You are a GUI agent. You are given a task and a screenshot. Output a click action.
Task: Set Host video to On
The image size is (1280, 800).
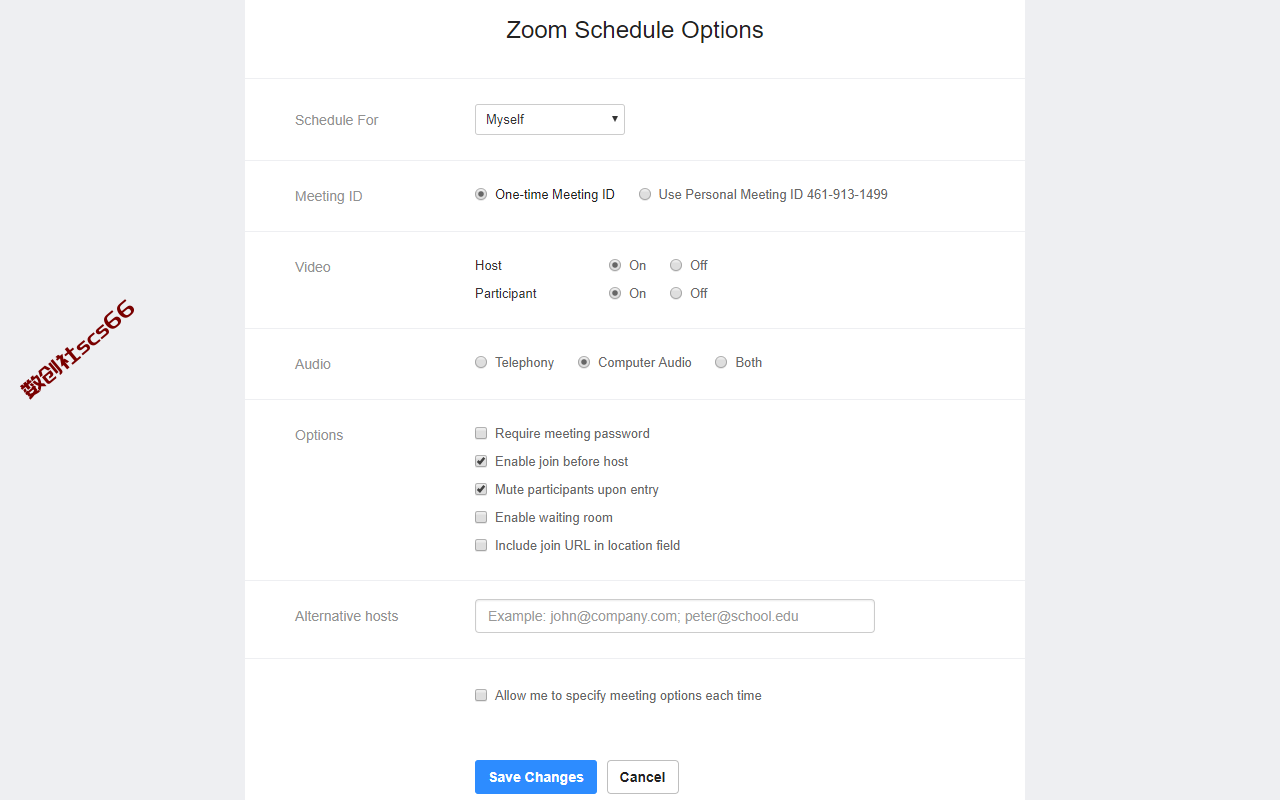click(x=615, y=266)
